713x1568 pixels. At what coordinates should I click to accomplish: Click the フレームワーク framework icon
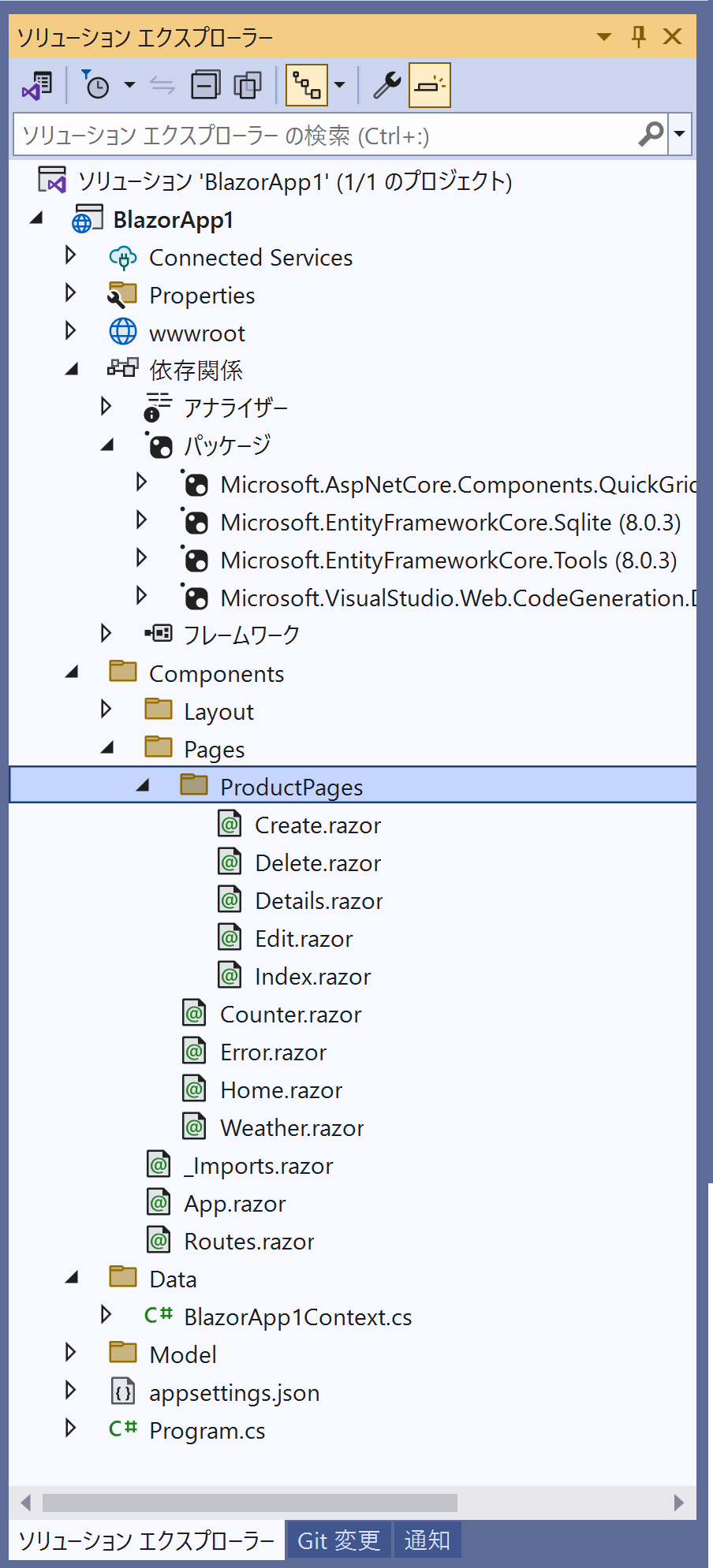click(x=159, y=633)
